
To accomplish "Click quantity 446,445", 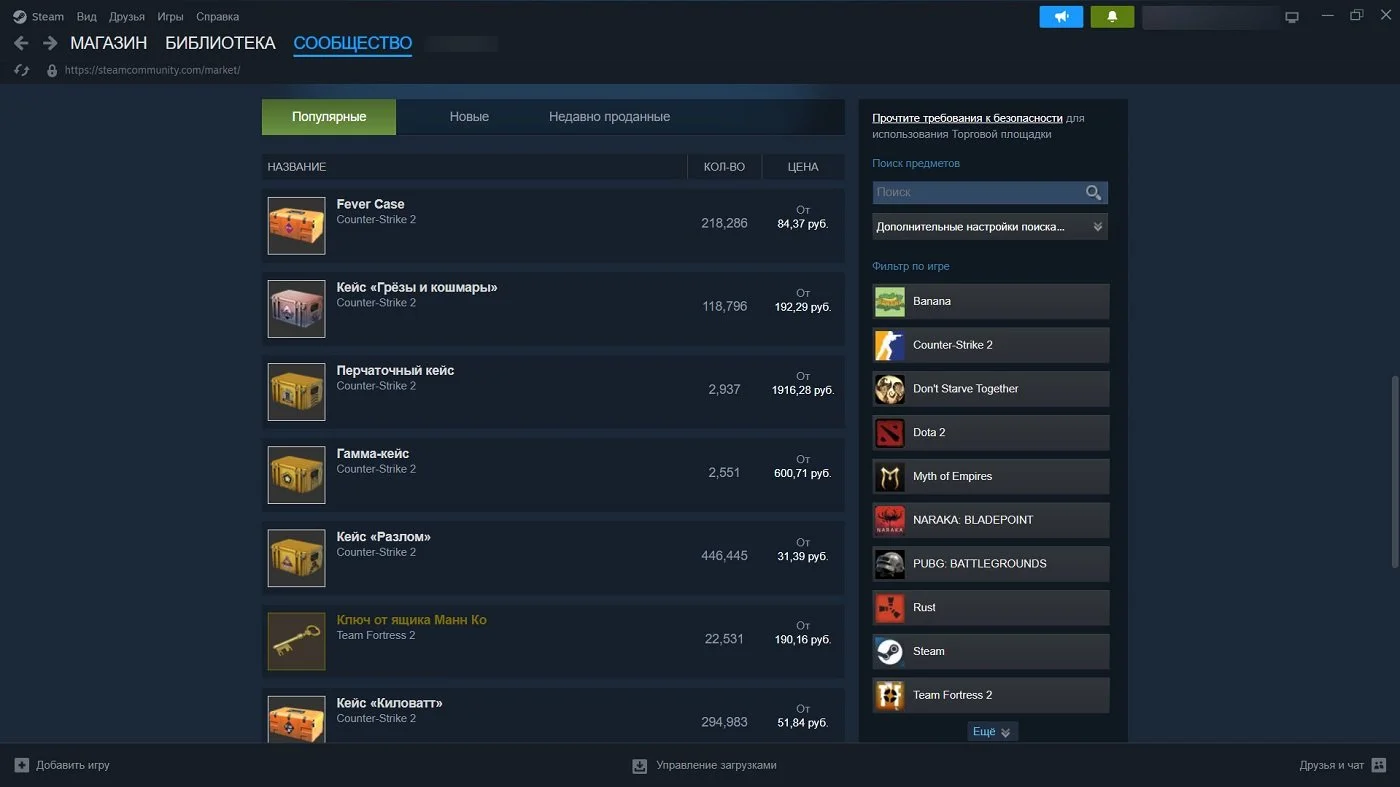I will click(x=724, y=556).
